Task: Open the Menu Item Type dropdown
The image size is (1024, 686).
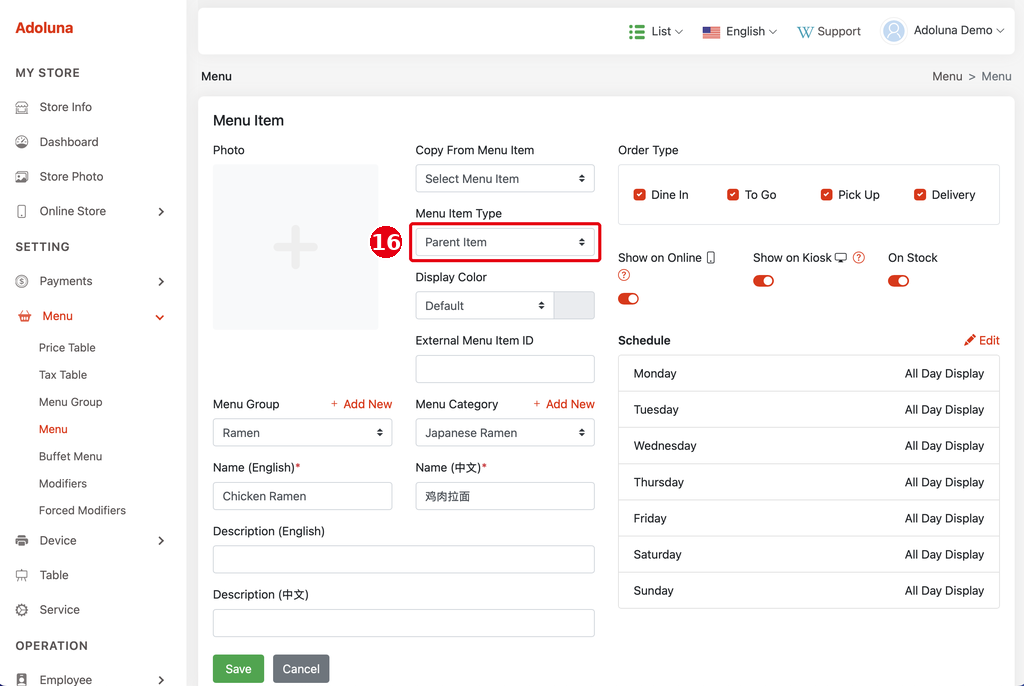Action: click(x=505, y=242)
